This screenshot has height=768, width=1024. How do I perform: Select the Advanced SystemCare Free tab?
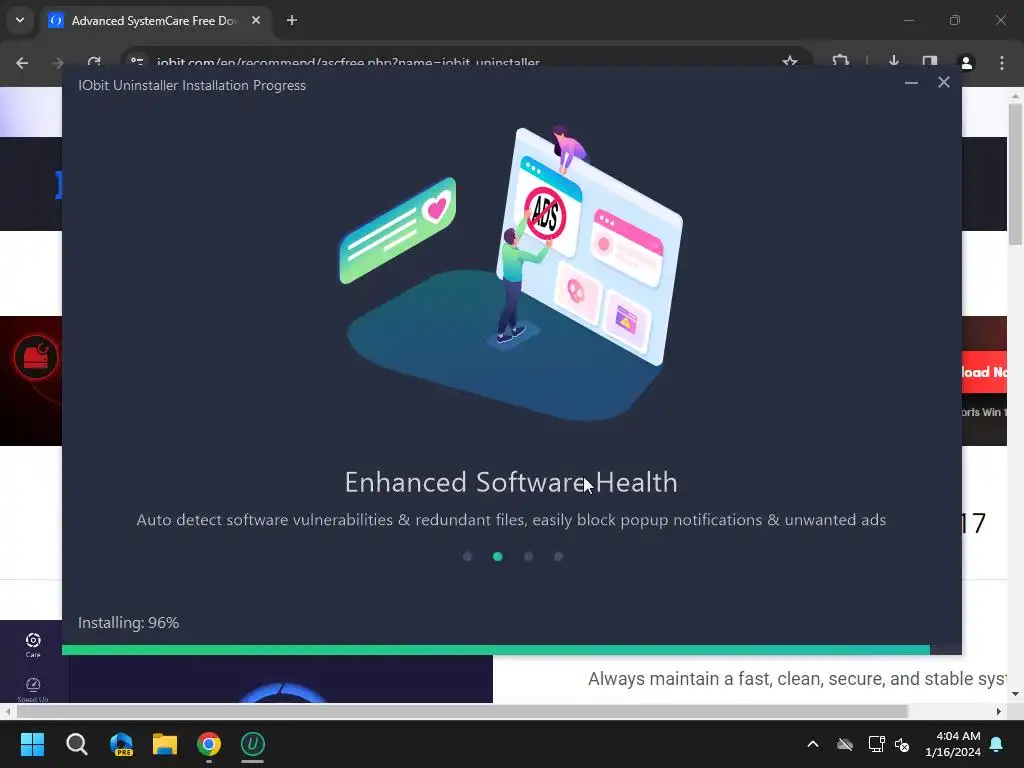point(155,21)
